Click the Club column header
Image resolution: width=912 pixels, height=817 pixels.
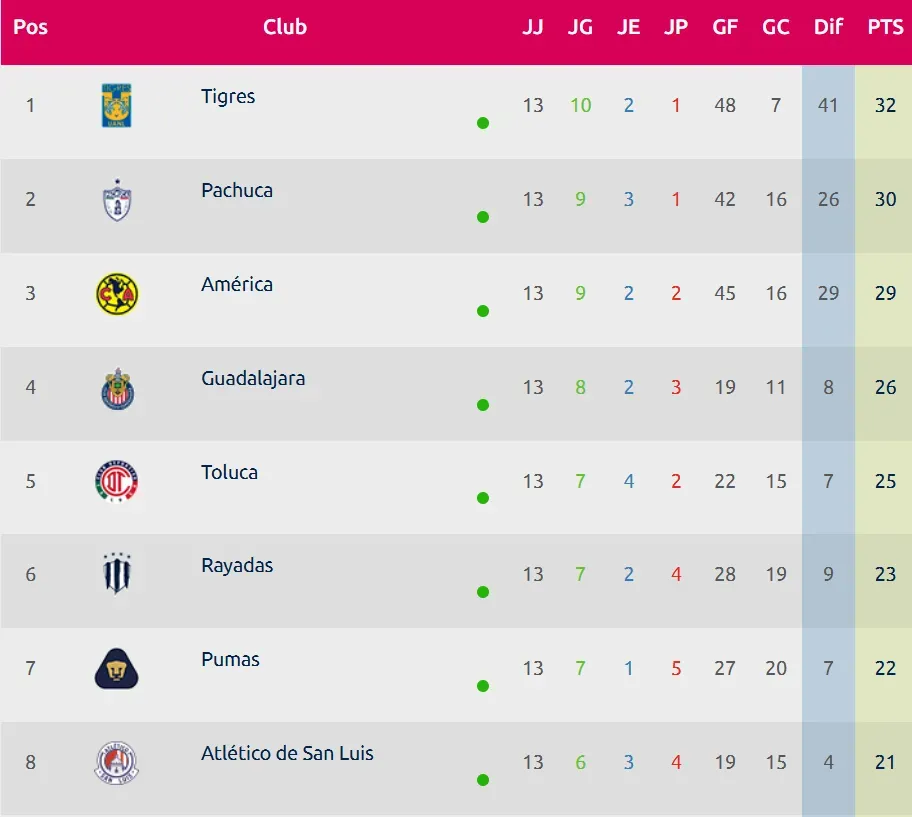[285, 27]
